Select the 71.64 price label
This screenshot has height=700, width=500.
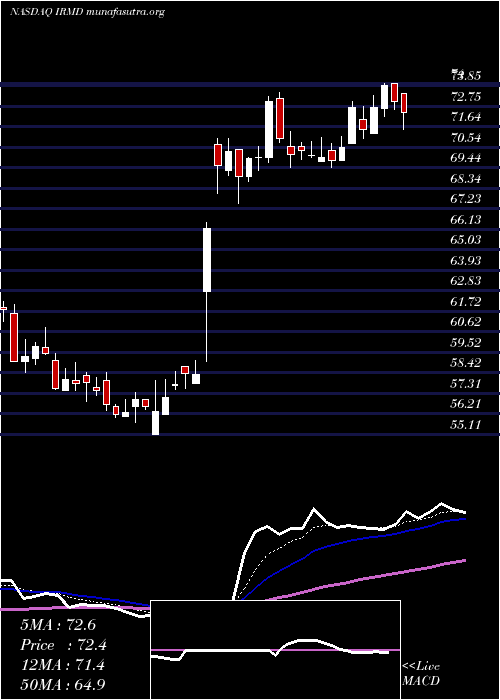click(466, 117)
